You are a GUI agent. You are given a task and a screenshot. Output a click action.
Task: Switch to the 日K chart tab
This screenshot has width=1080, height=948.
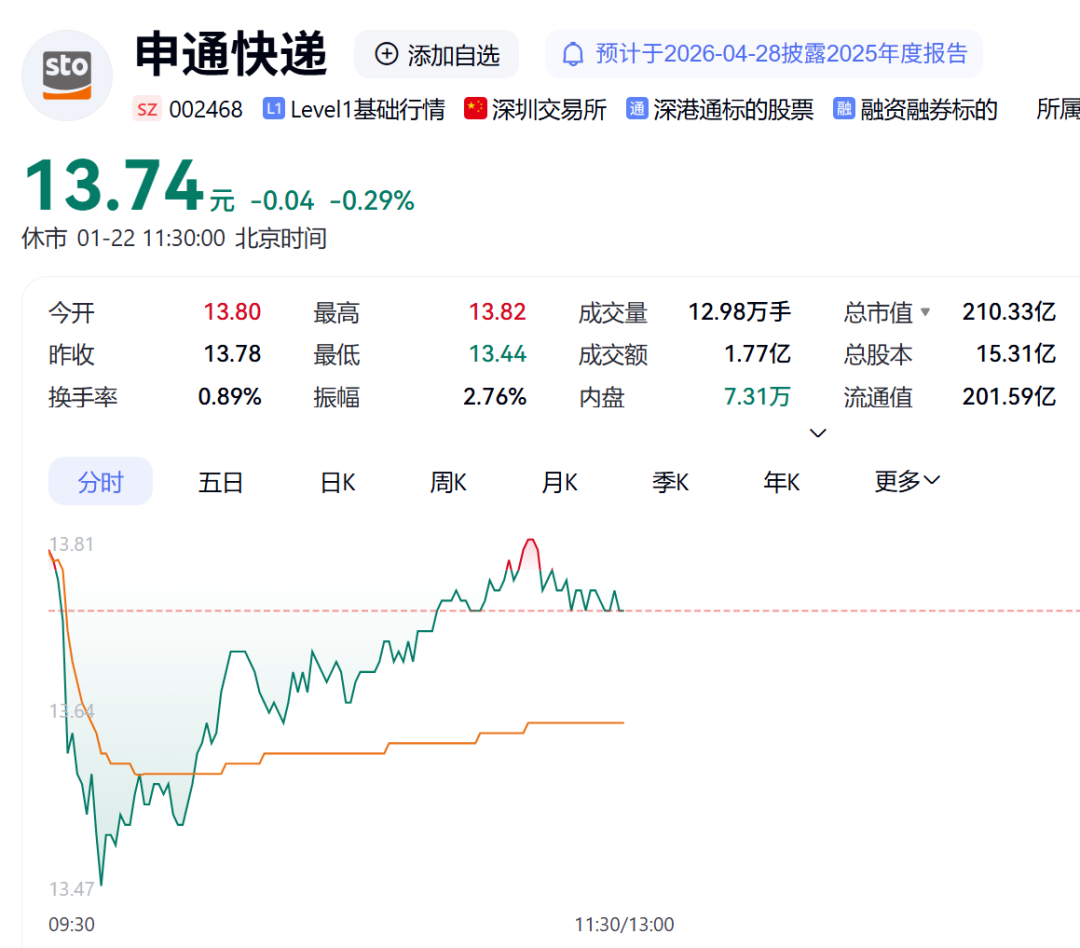coord(337,482)
